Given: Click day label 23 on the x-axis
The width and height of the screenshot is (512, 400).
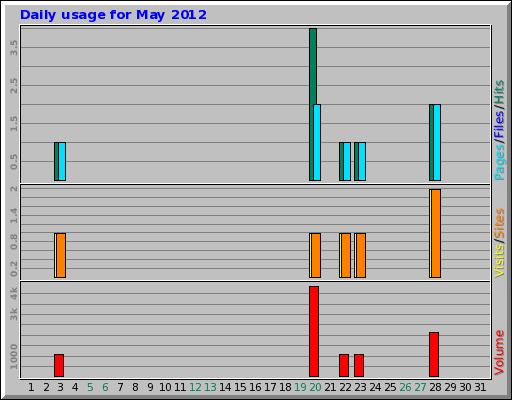Looking at the screenshot, I should (360, 387).
